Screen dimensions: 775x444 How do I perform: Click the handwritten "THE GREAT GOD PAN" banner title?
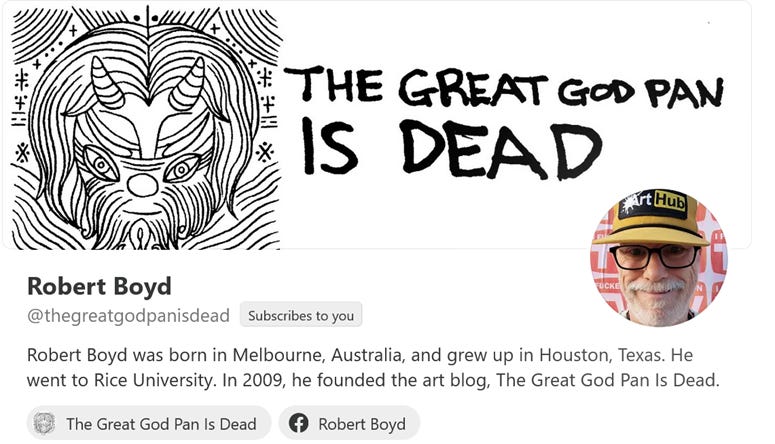[x=503, y=88]
